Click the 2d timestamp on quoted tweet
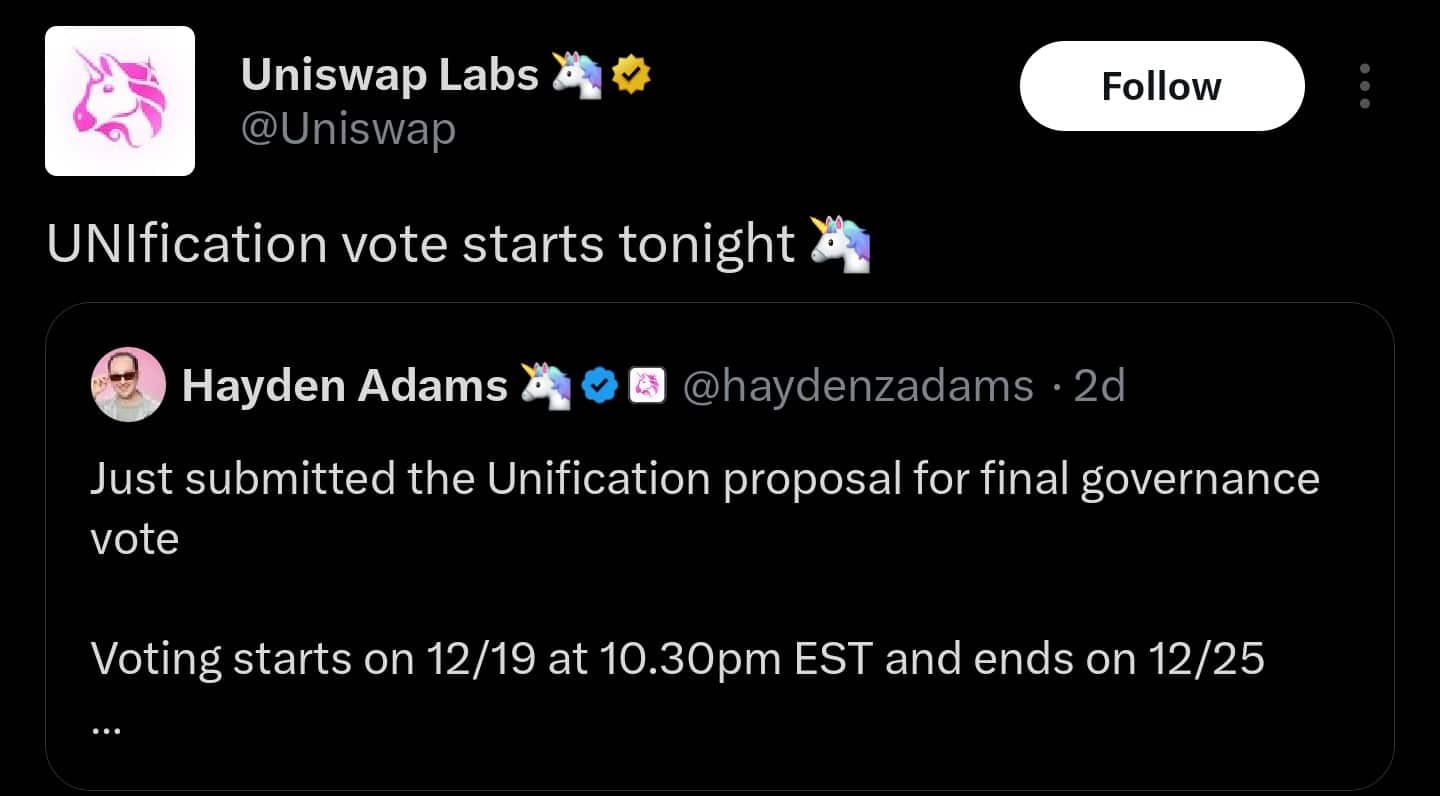 click(1099, 385)
